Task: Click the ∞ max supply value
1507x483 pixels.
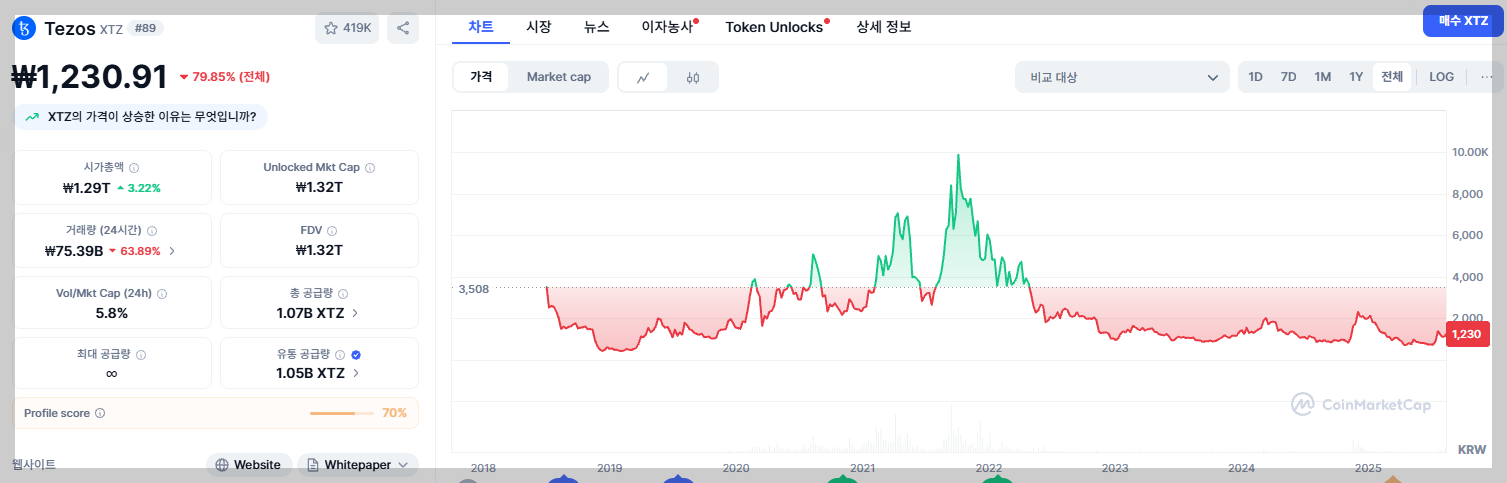Action: pos(111,373)
